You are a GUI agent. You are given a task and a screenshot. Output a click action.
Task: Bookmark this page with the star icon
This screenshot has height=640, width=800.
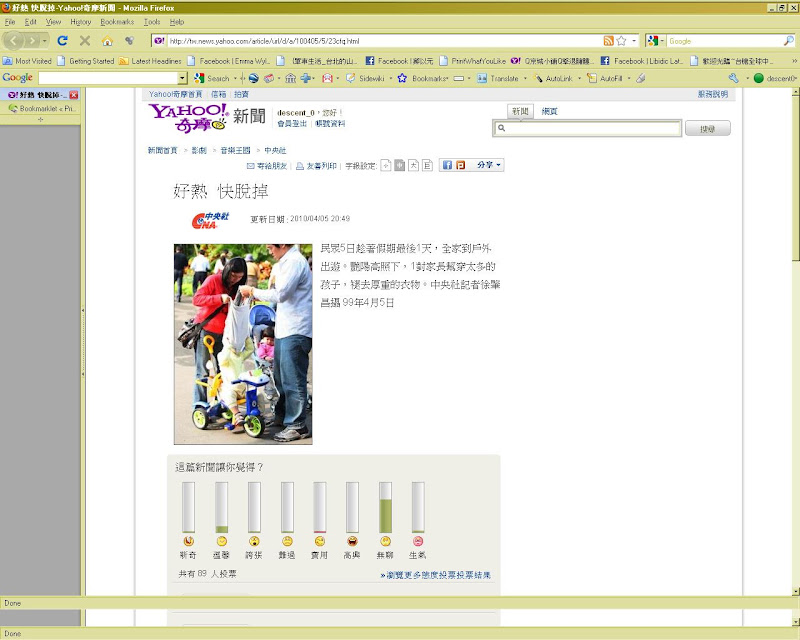pos(621,41)
